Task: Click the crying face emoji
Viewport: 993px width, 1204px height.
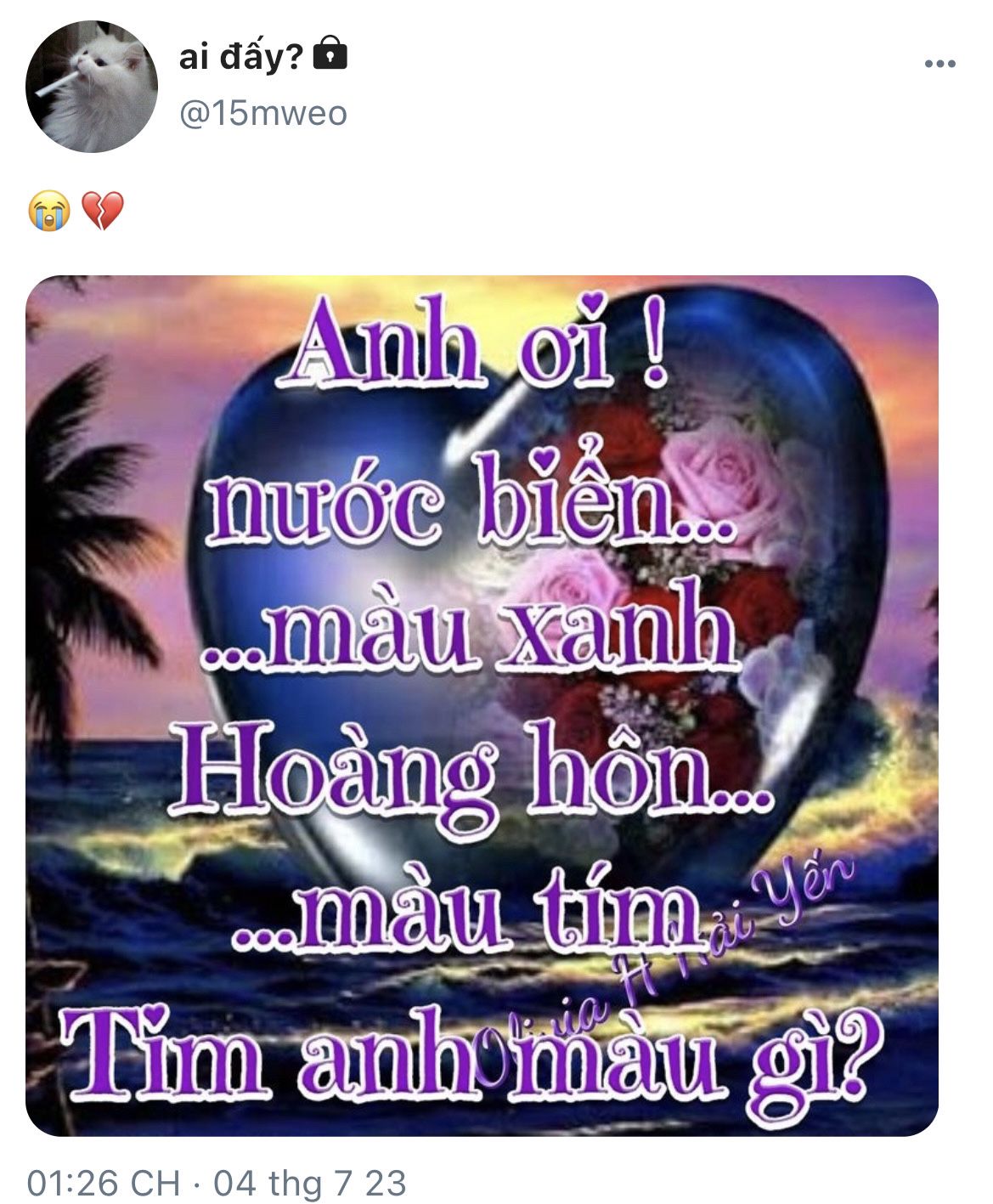Action: [x=48, y=212]
